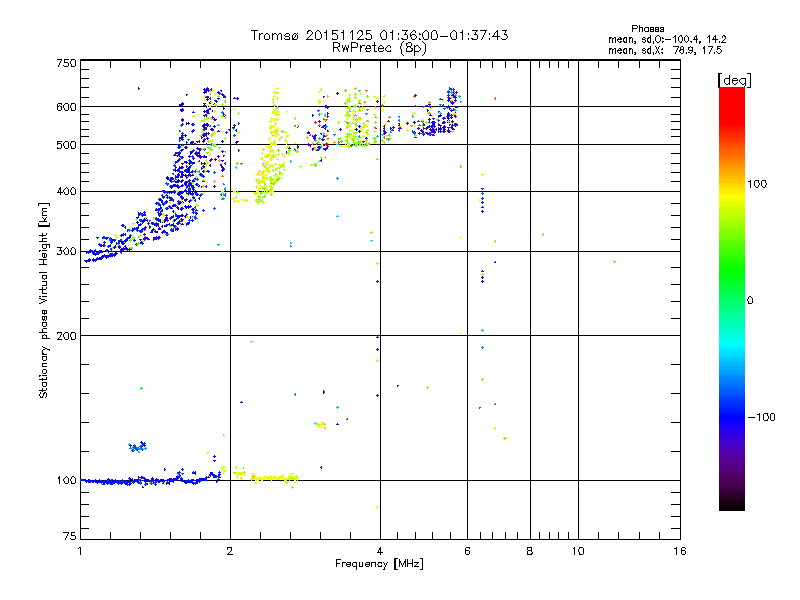Click the "Stationary phase Virtual Height [km]" axis label
The image size is (800, 600).
[44, 300]
